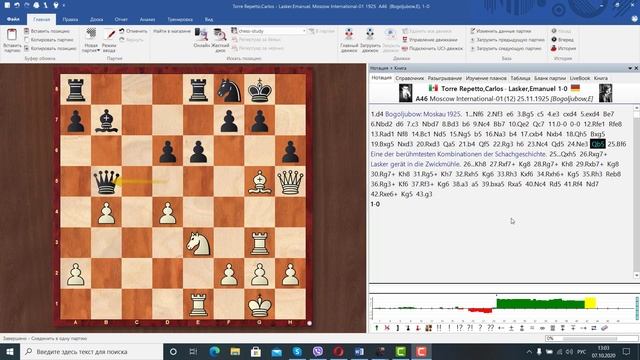Click Копировать партию checkbox icon

pos(27,40)
